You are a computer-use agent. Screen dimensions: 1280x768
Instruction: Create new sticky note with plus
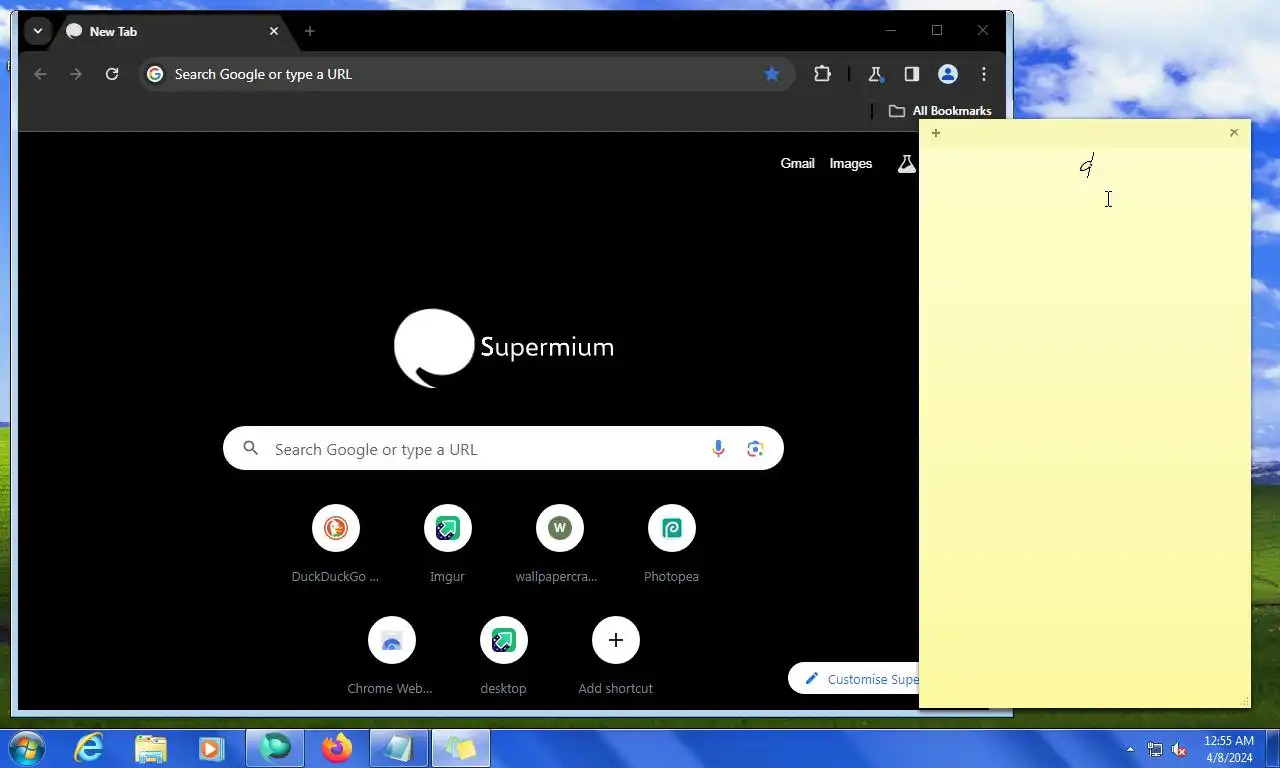tap(936, 133)
